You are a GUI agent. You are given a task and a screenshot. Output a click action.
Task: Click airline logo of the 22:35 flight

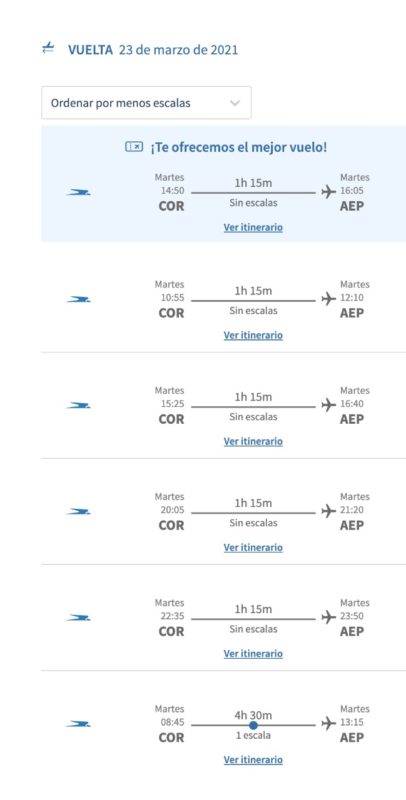[79, 618]
